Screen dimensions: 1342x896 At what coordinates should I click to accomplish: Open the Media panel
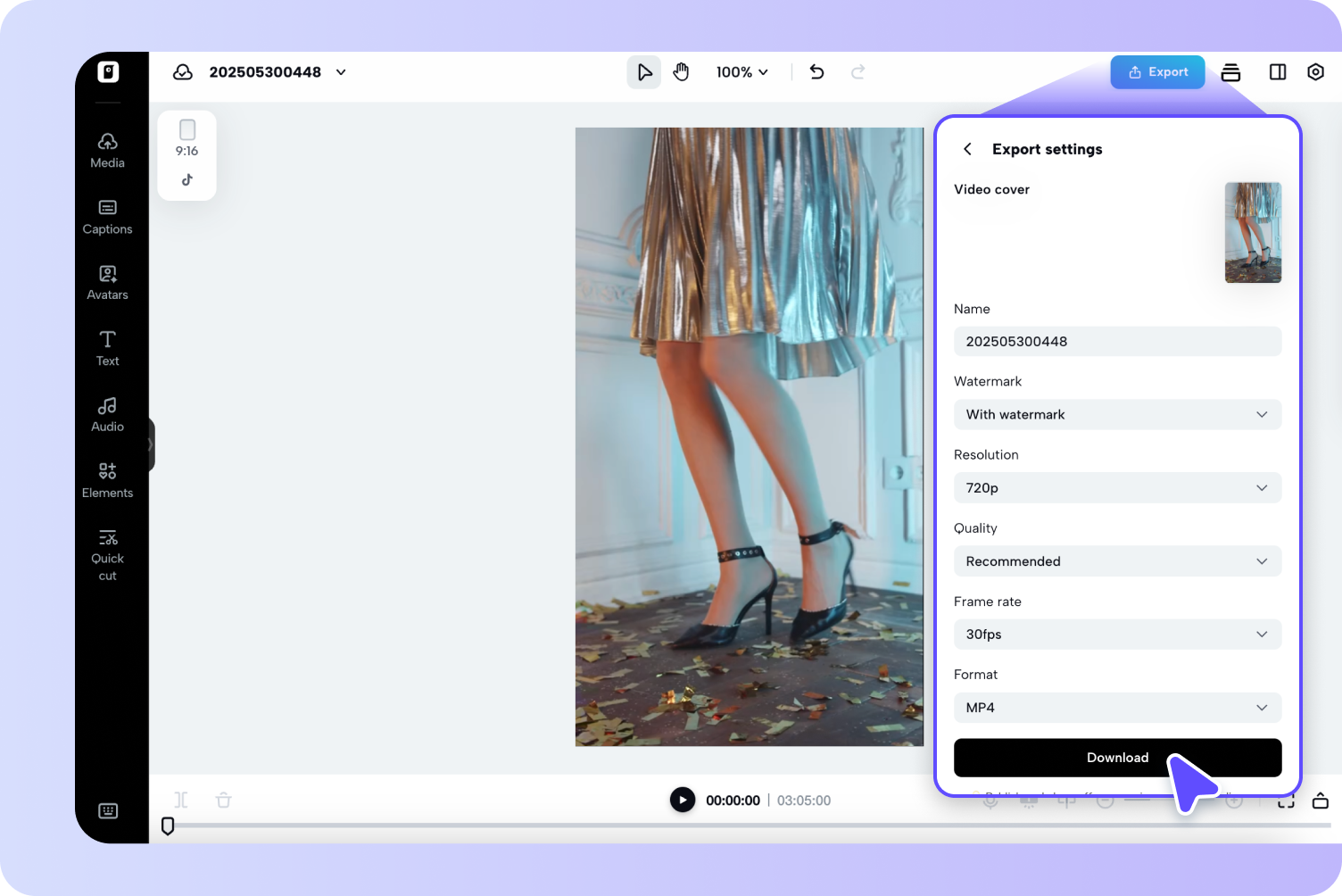[x=108, y=151]
